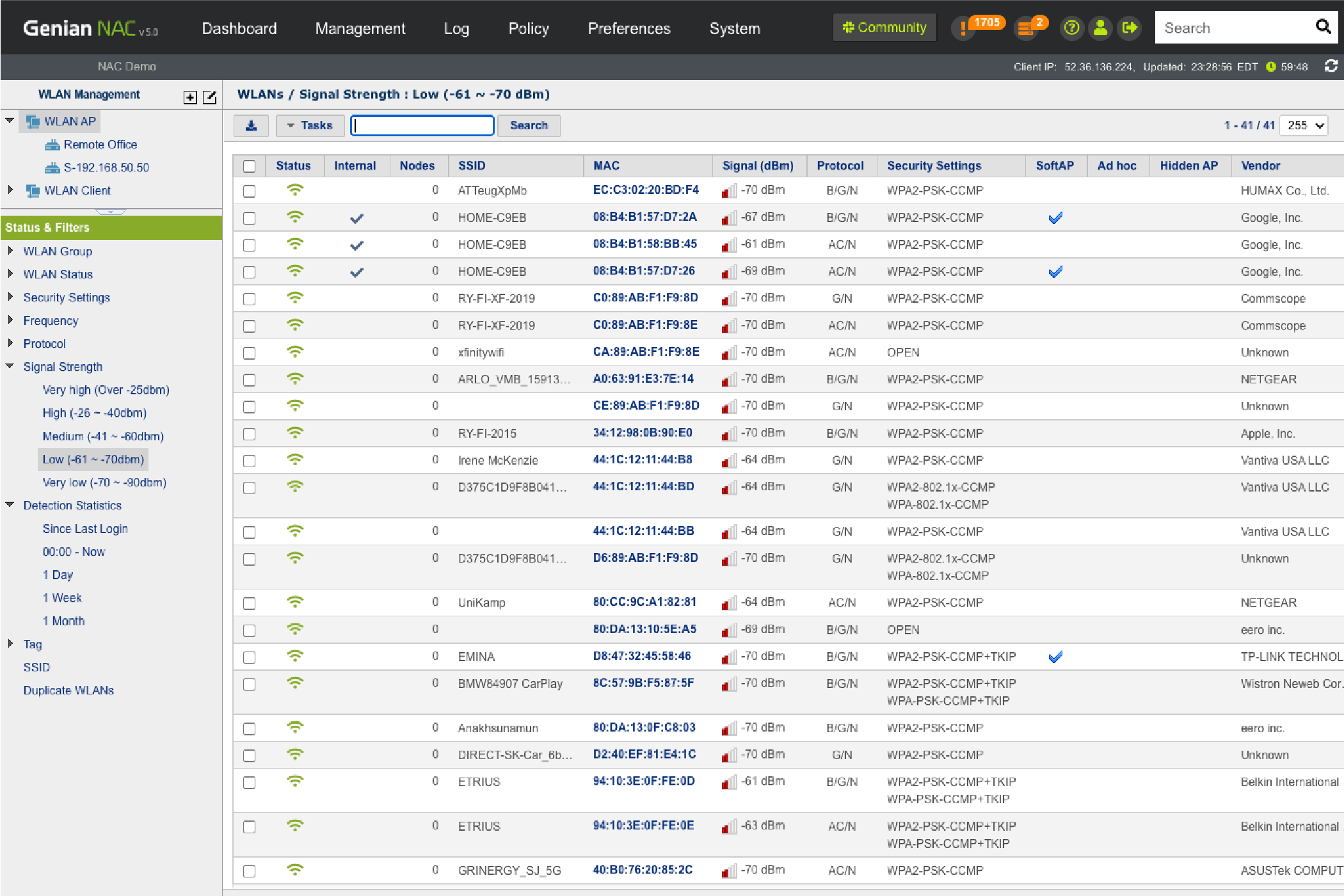
Task: Click the edit icon in WLAN Management
Action: [209, 97]
